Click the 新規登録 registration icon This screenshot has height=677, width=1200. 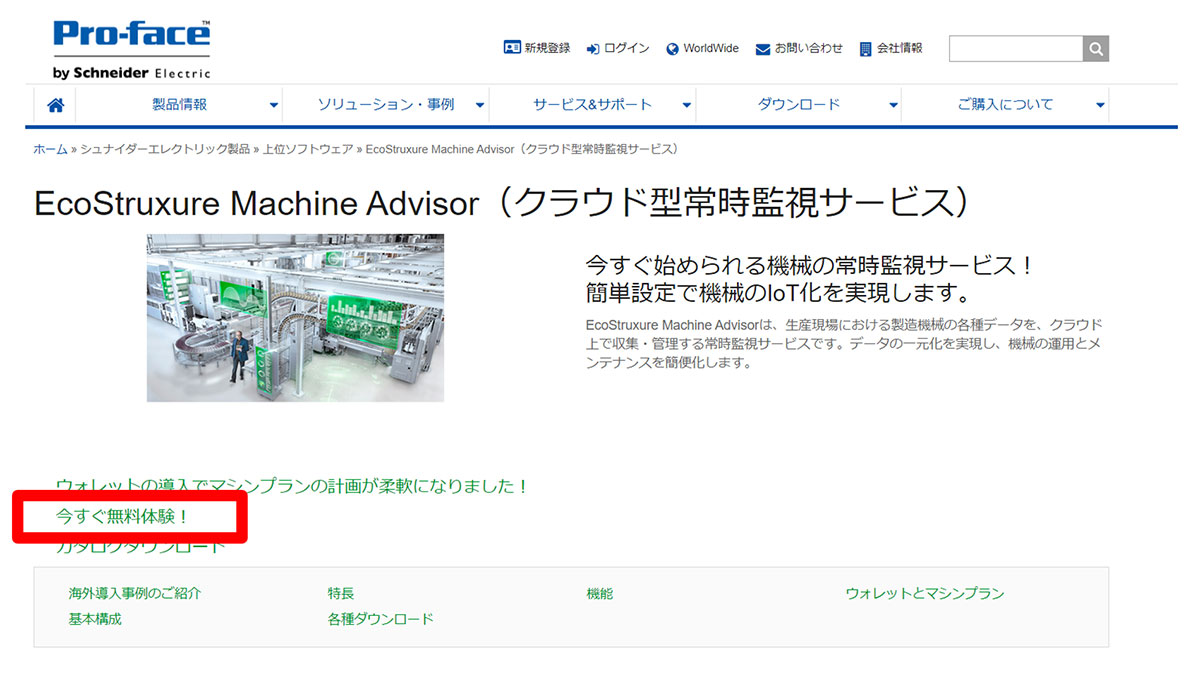point(512,48)
